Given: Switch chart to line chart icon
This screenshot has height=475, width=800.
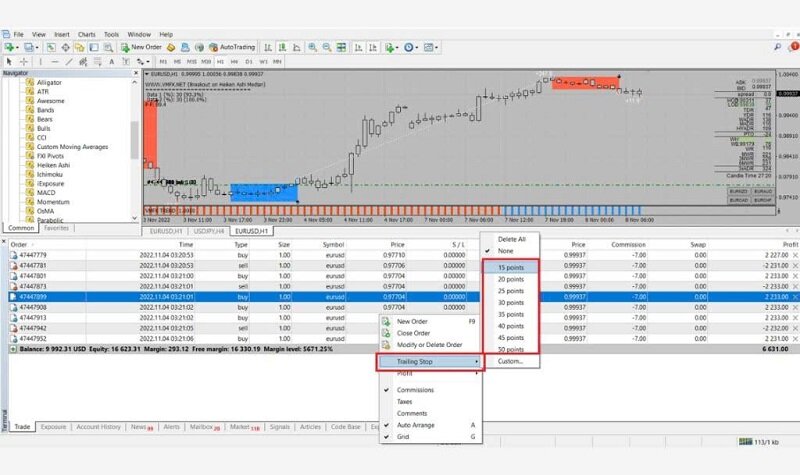Looking at the screenshot, I should tap(296, 47).
